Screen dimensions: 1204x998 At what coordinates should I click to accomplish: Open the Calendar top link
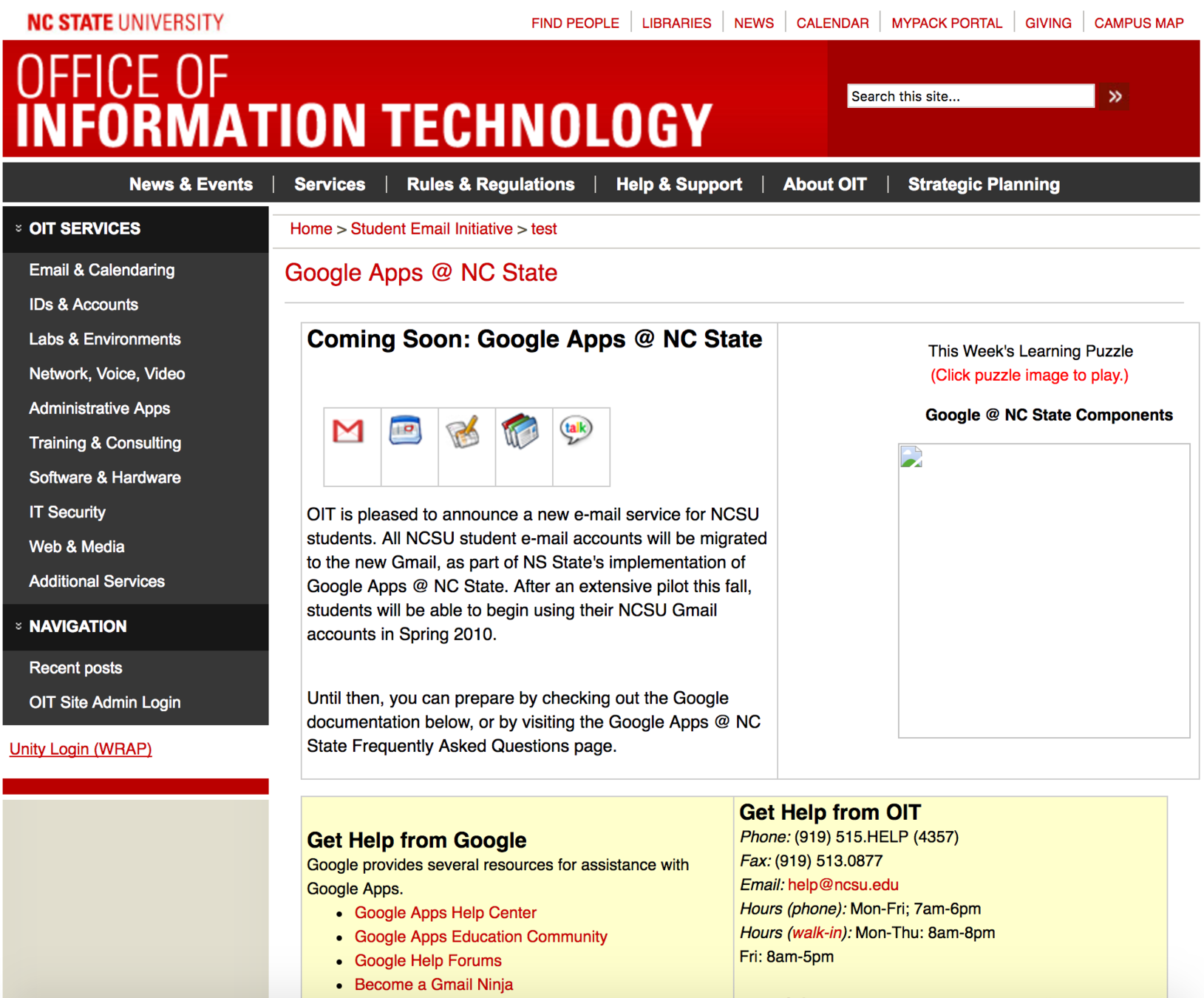[x=832, y=23]
